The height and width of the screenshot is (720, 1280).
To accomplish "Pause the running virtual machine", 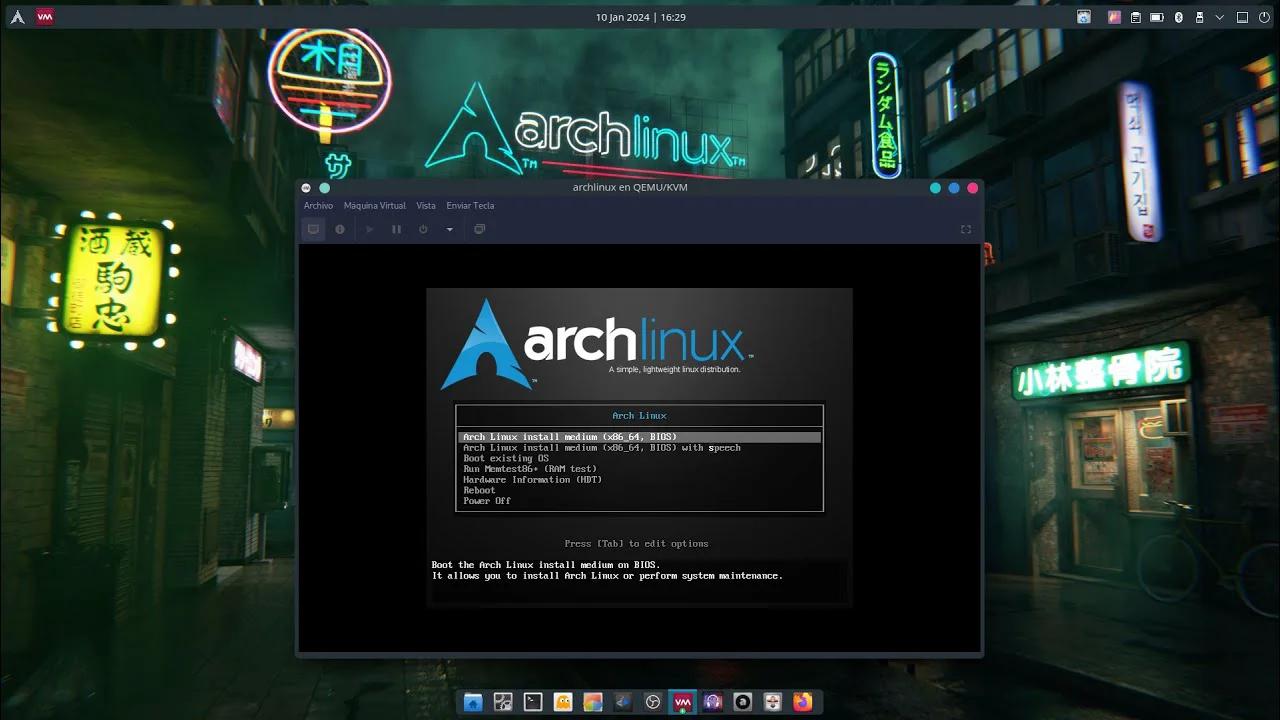I will coord(396,229).
